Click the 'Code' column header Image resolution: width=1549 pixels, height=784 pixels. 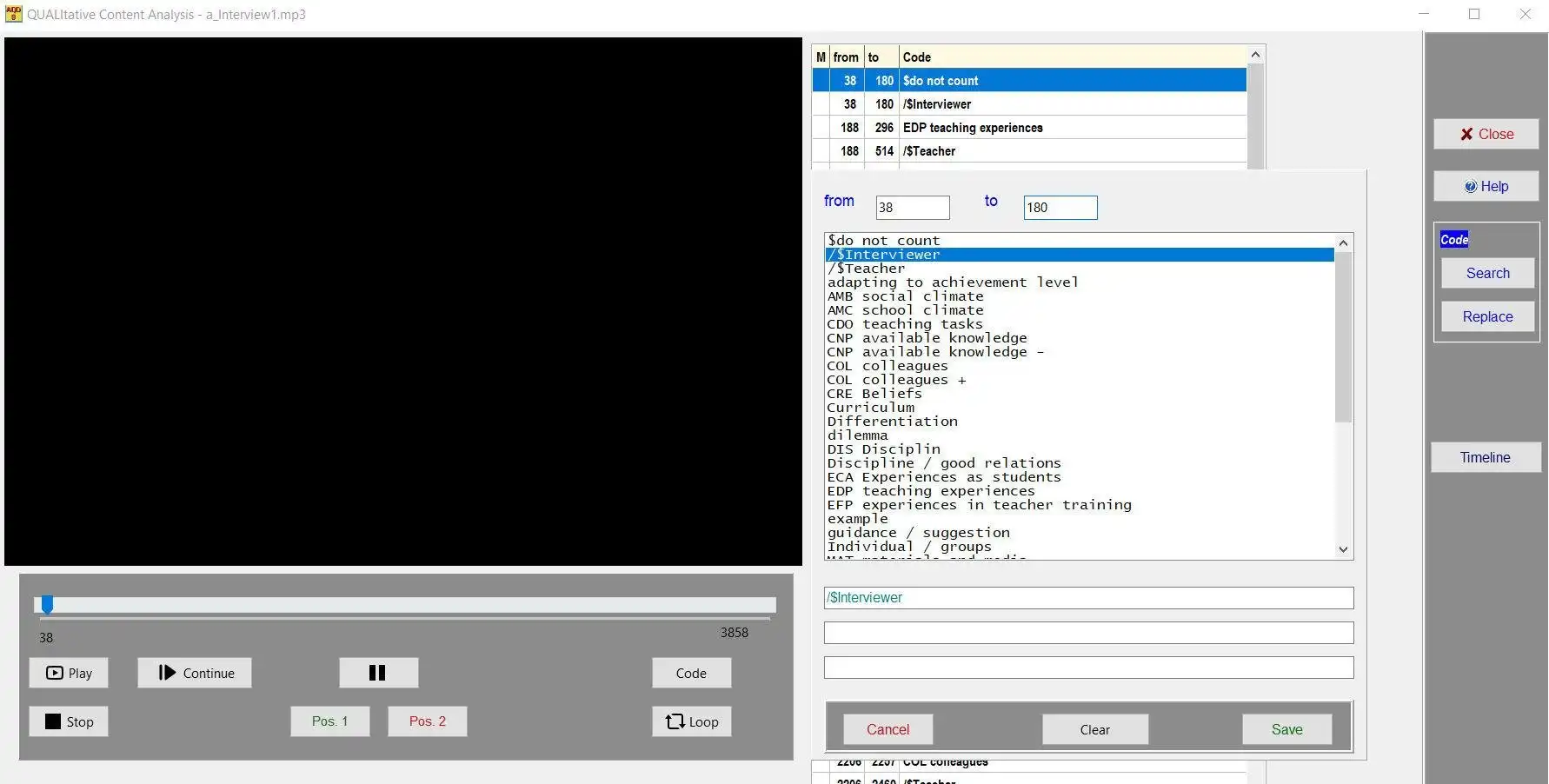pyautogui.click(x=1072, y=57)
